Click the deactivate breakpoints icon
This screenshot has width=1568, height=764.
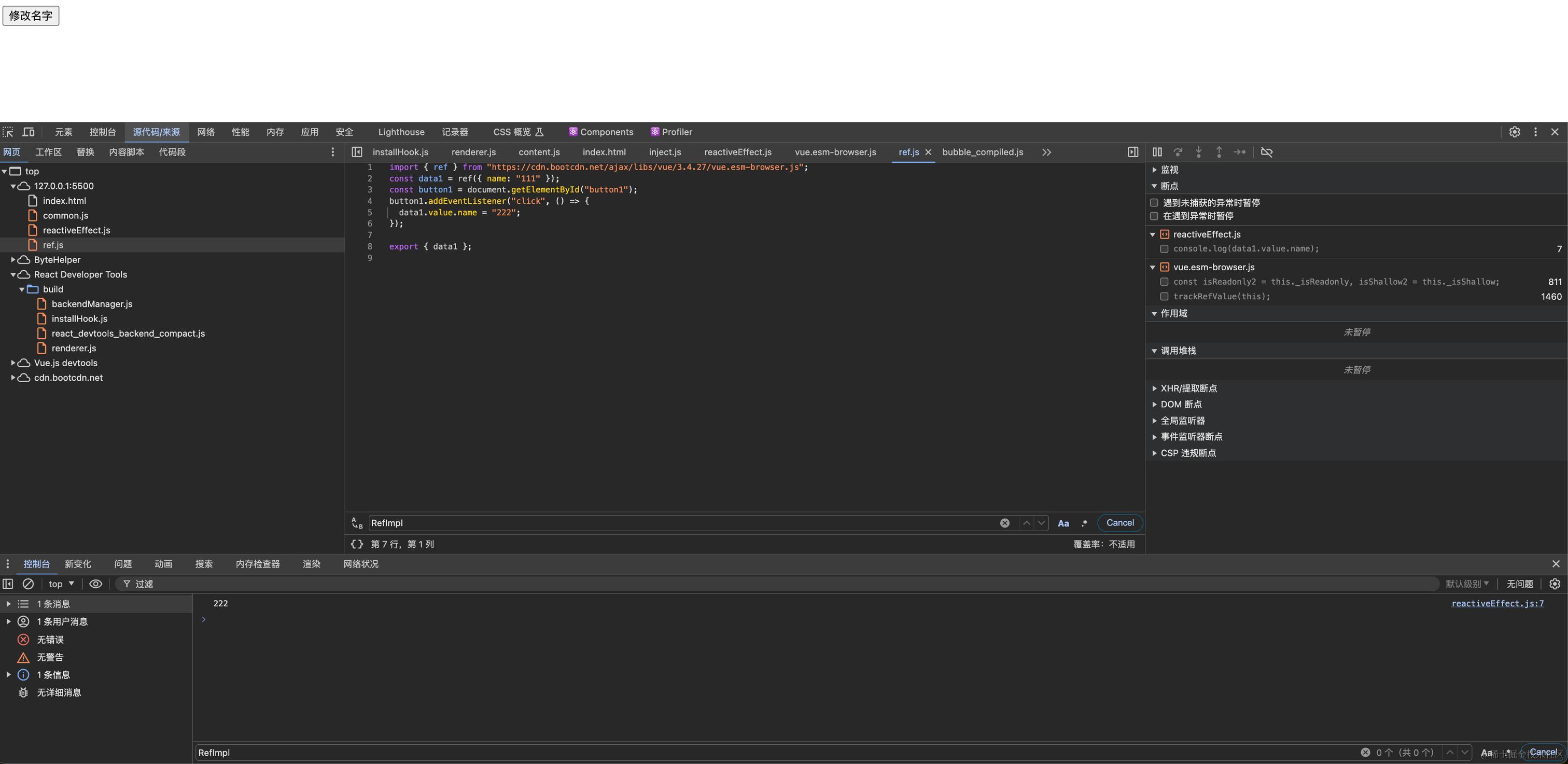click(1267, 152)
